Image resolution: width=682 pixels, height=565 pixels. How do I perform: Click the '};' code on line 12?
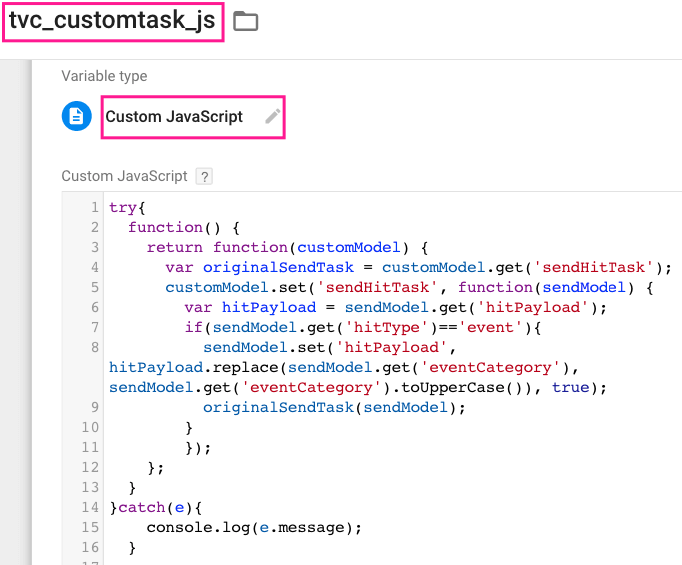point(156,468)
